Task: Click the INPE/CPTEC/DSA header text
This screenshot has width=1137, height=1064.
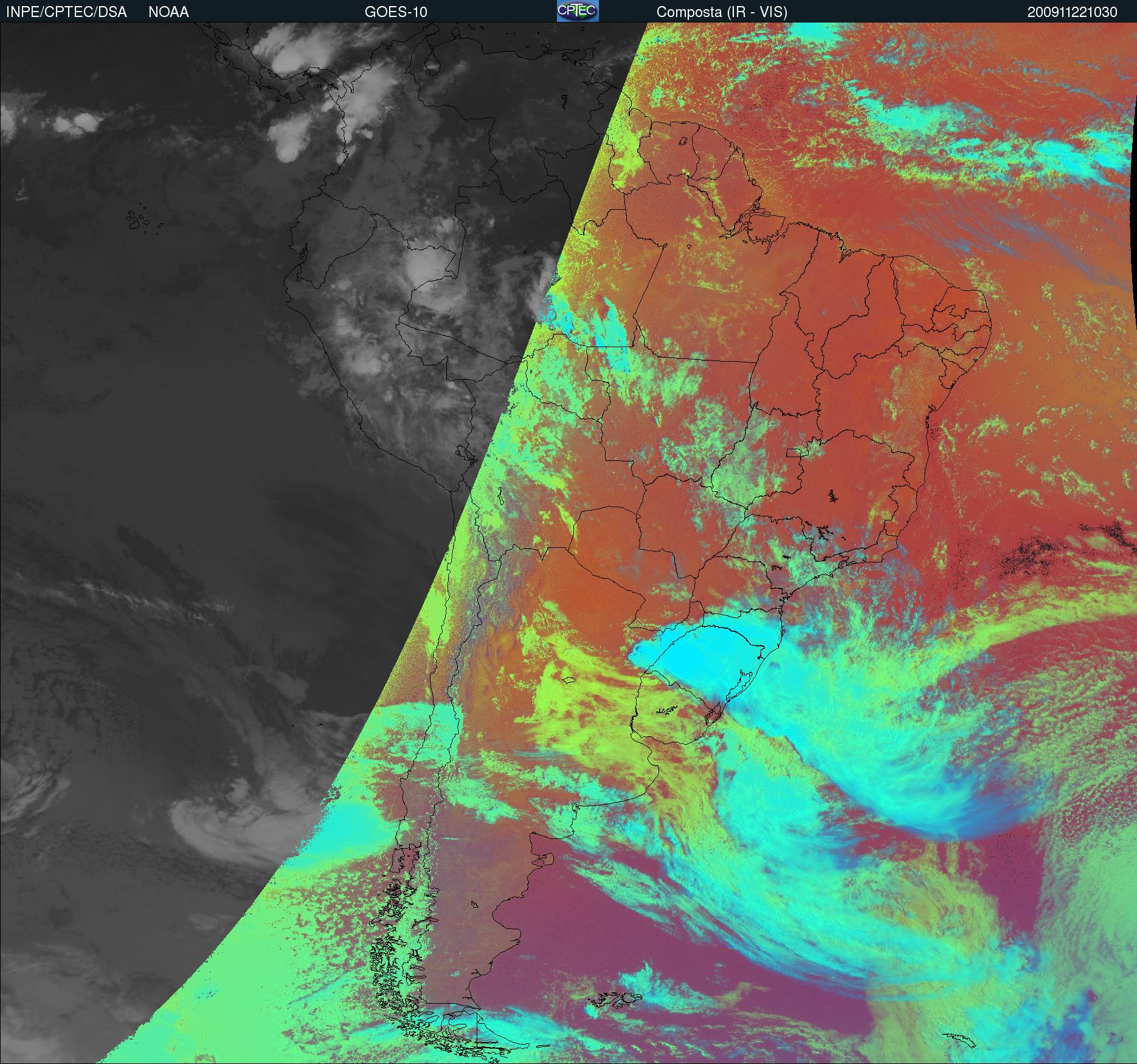Action: coord(66,12)
